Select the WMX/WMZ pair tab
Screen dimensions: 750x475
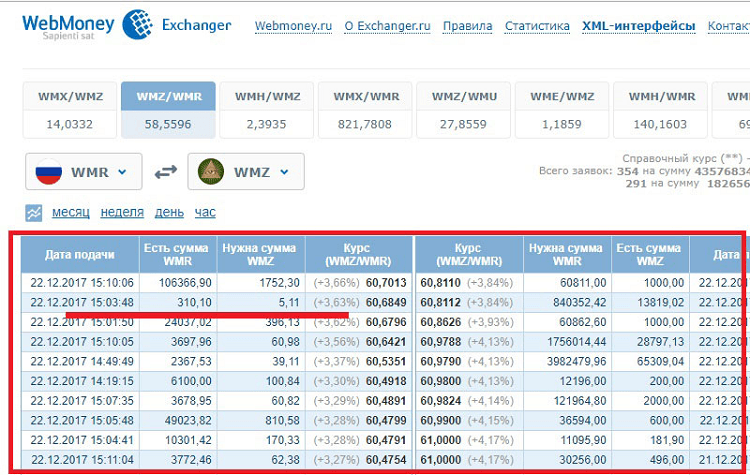click(x=70, y=110)
